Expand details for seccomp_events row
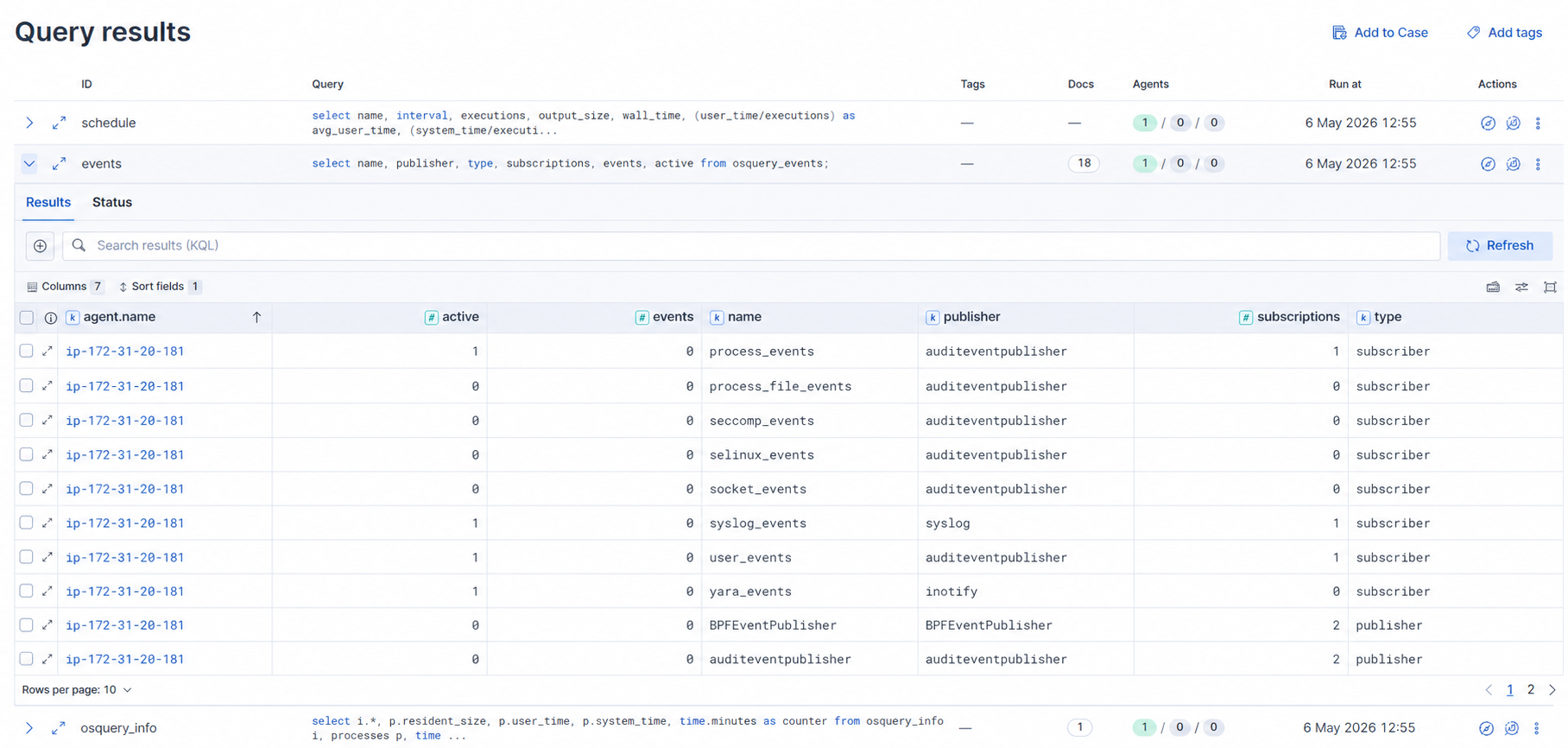 coord(47,421)
